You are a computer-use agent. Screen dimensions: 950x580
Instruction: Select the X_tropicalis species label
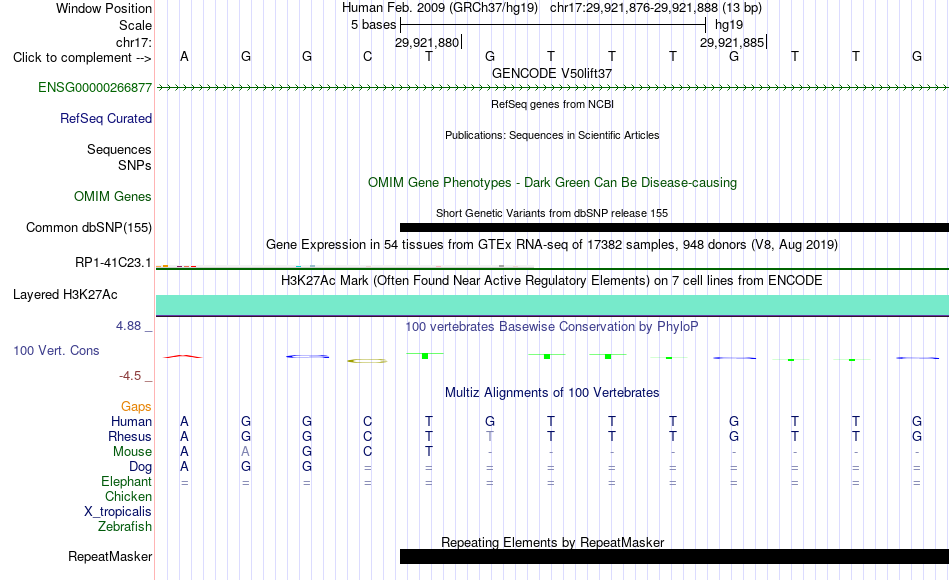point(118,512)
